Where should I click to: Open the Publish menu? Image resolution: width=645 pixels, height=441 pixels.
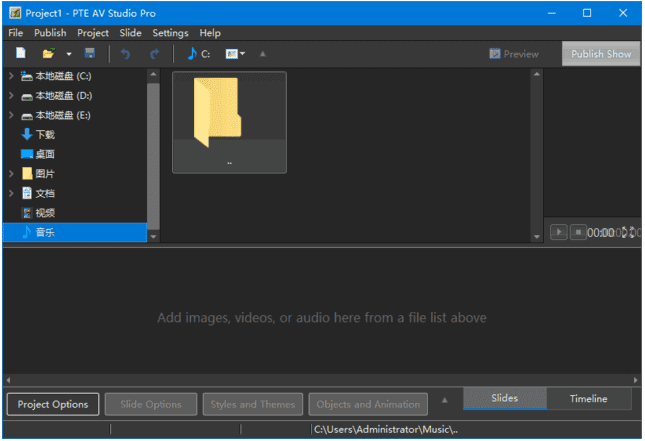pyautogui.click(x=50, y=33)
